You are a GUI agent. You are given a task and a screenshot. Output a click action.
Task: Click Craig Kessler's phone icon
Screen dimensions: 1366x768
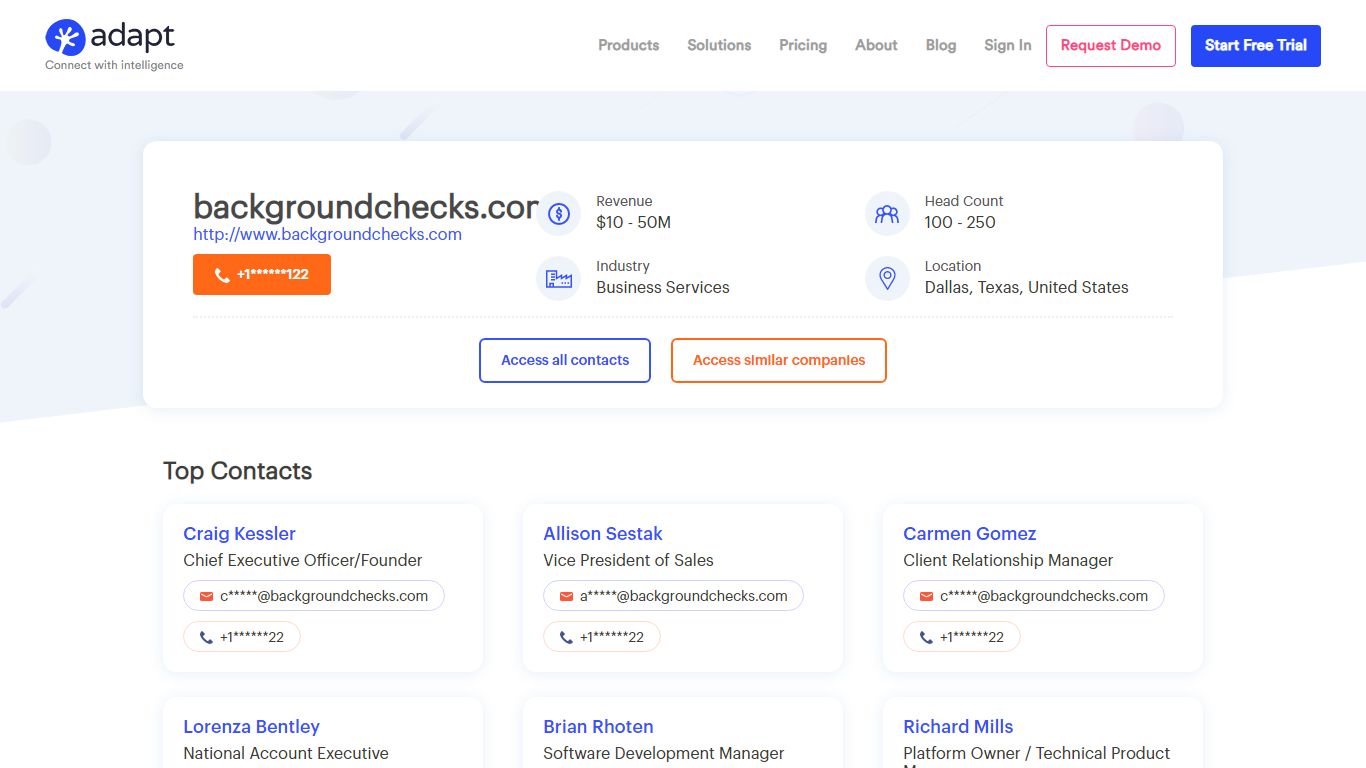coord(206,637)
